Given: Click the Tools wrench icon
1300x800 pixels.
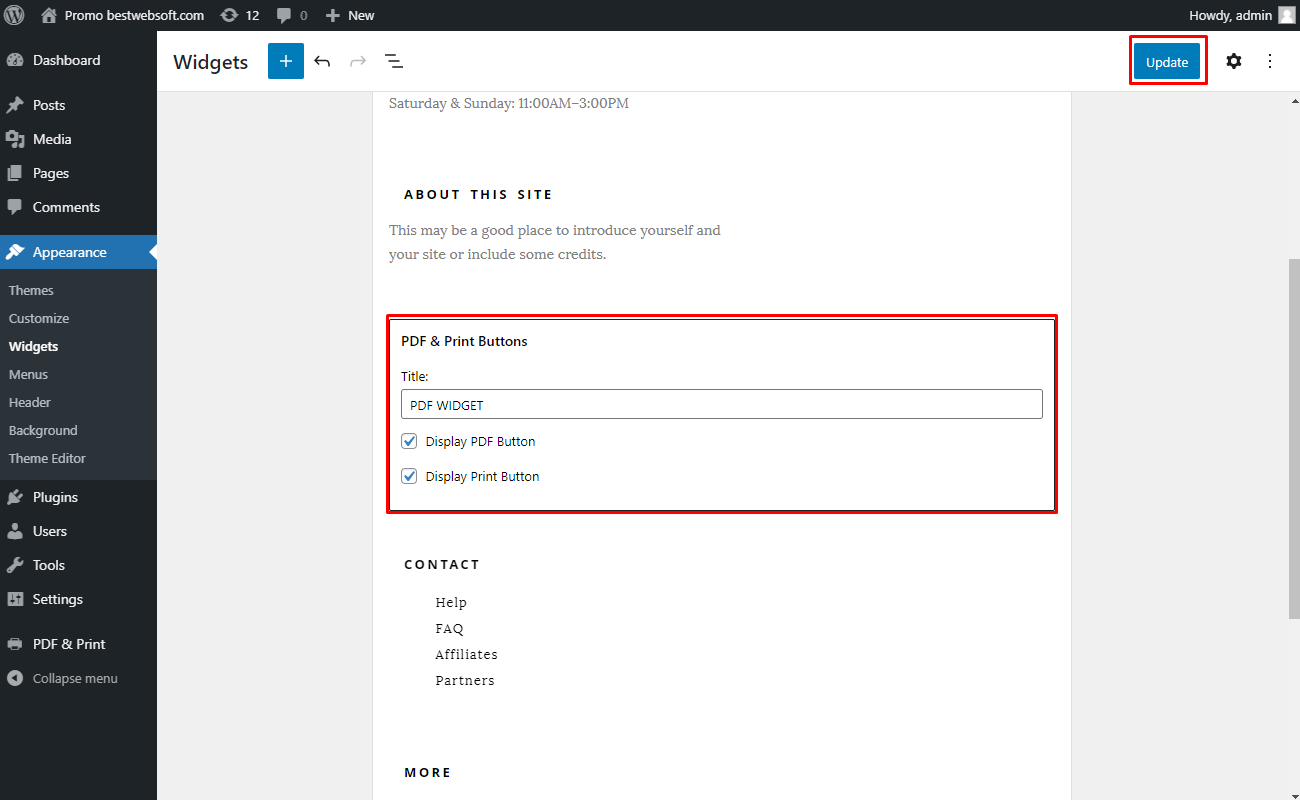Looking at the screenshot, I should [15, 565].
